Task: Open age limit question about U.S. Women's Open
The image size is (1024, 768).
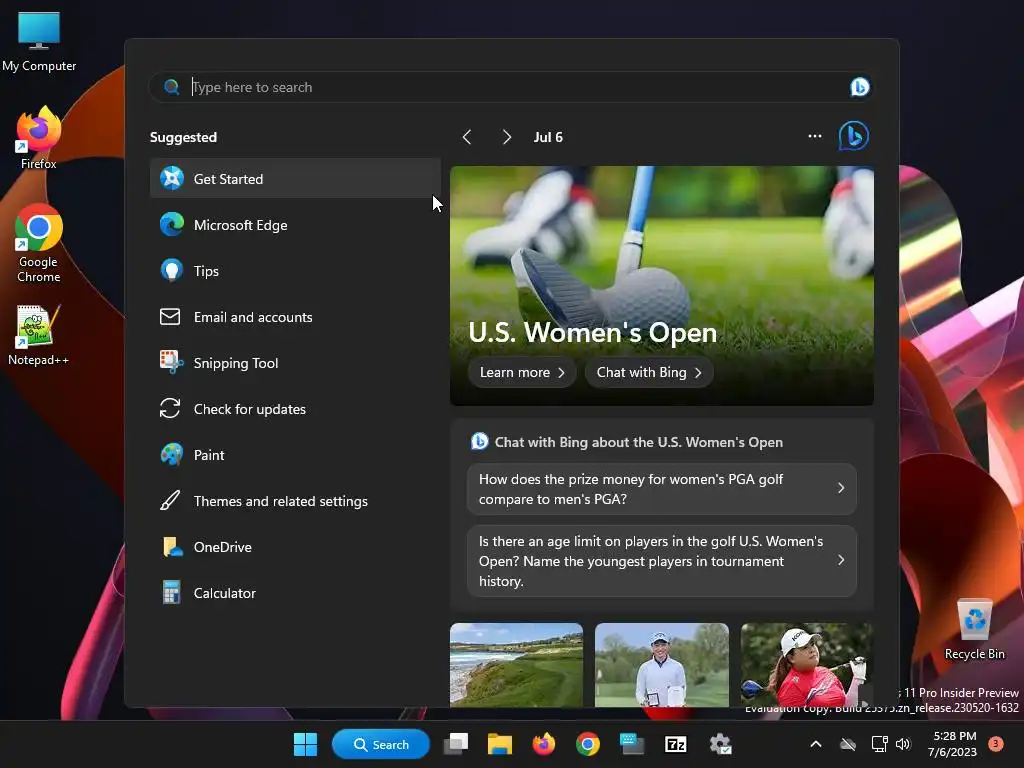Action: coord(662,561)
